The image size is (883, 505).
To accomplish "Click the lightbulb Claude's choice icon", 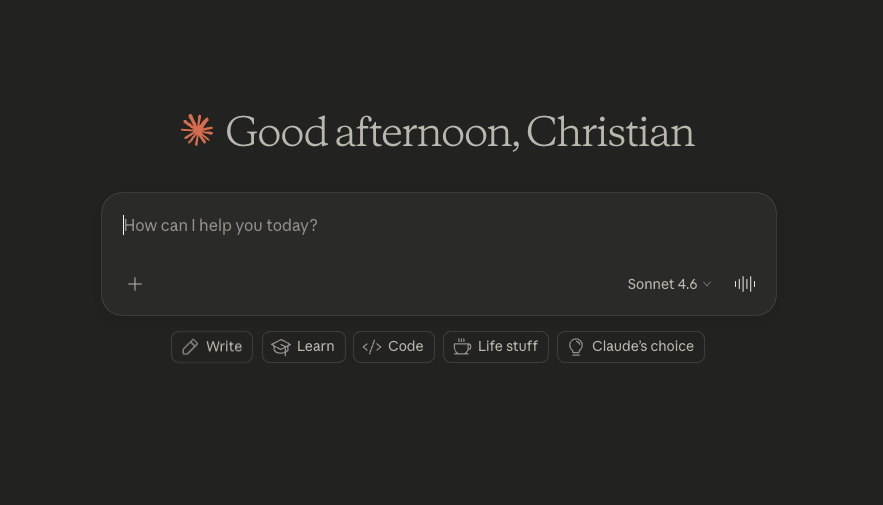I will click(576, 347).
